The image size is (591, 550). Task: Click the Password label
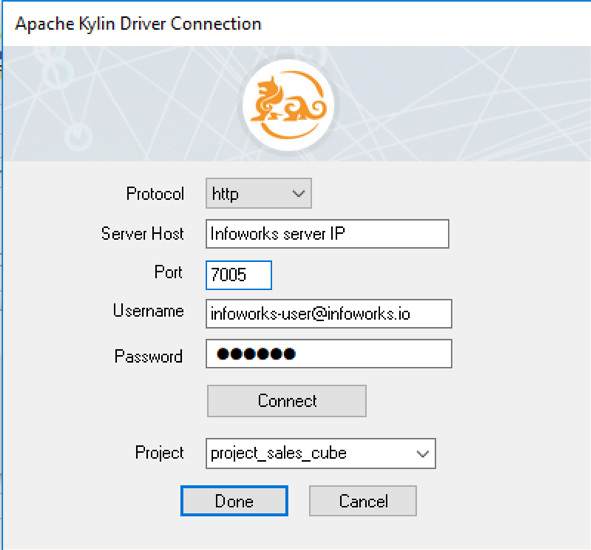coord(149,356)
